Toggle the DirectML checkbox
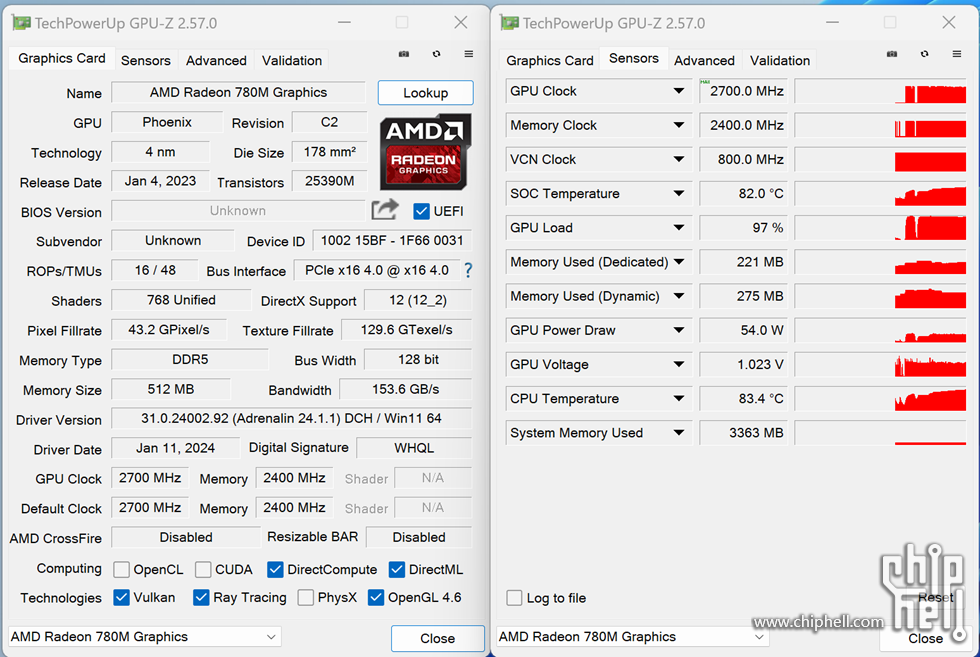The height and width of the screenshot is (657, 980). point(397,569)
